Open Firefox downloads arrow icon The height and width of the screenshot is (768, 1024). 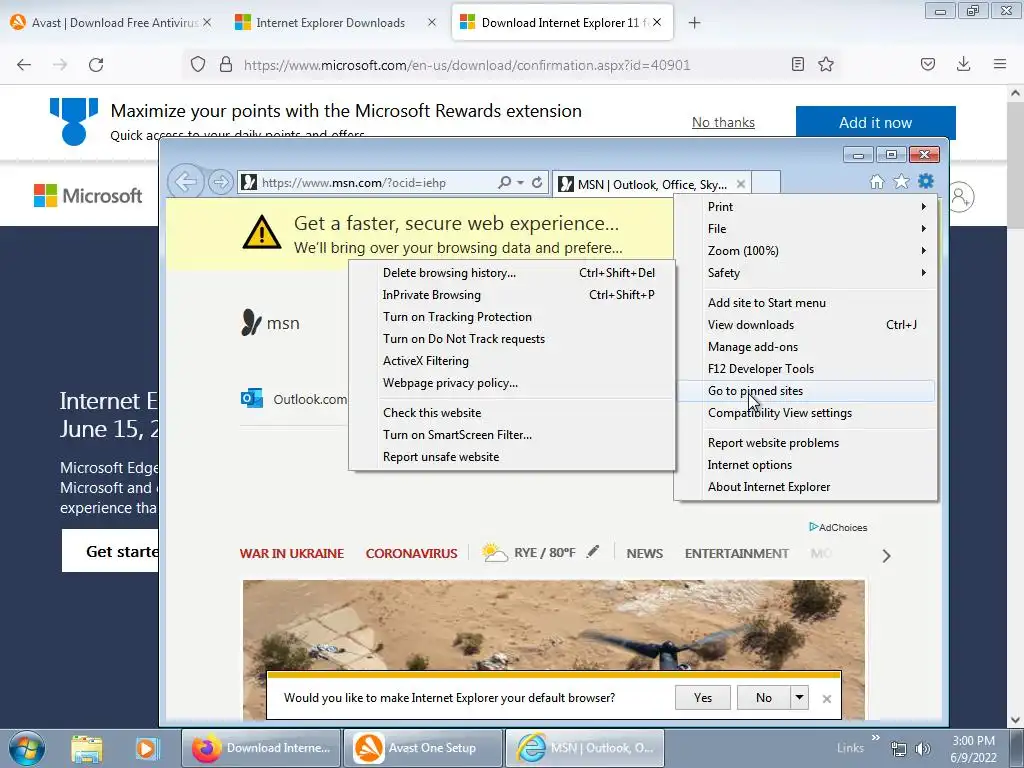(963, 64)
